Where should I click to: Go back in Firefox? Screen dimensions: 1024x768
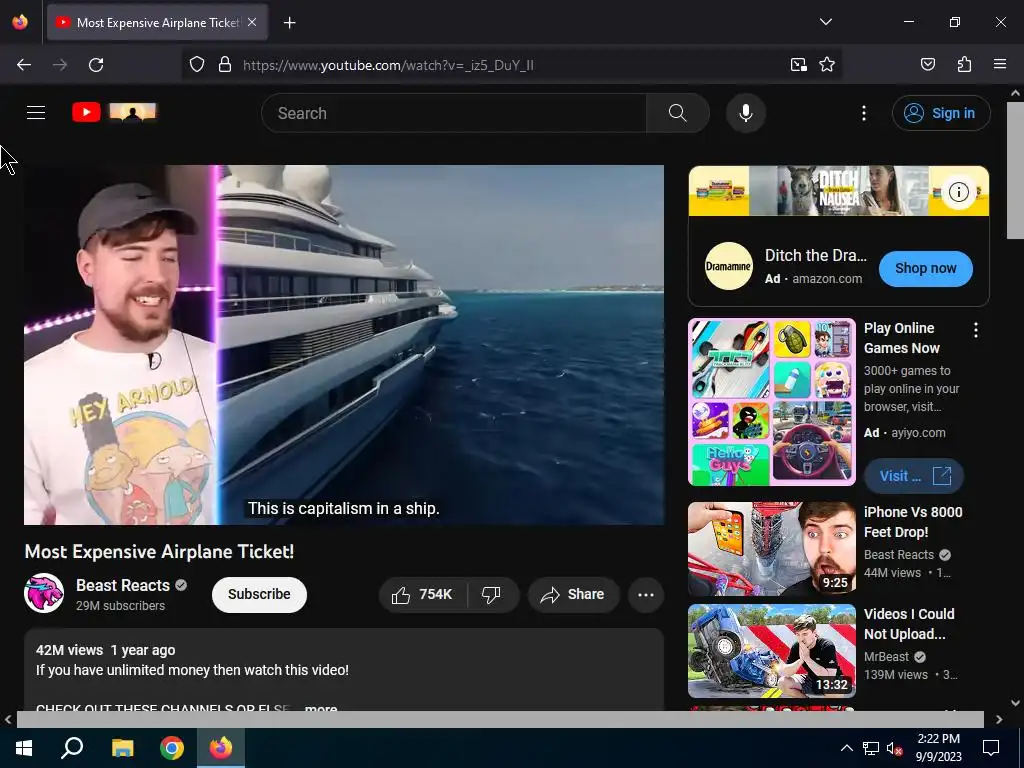pyautogui.click(x=24, y=65)
